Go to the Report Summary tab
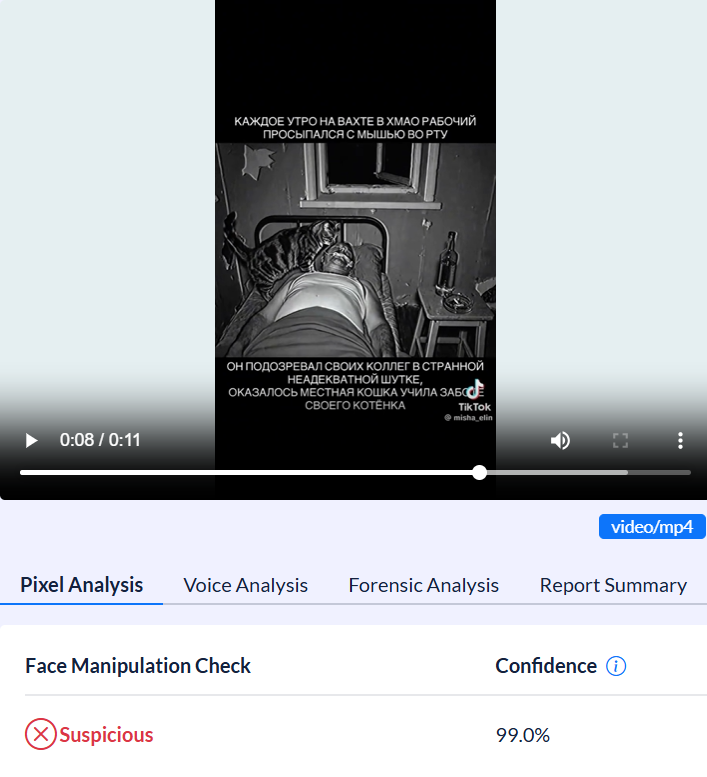 click(x=613, y=585)
